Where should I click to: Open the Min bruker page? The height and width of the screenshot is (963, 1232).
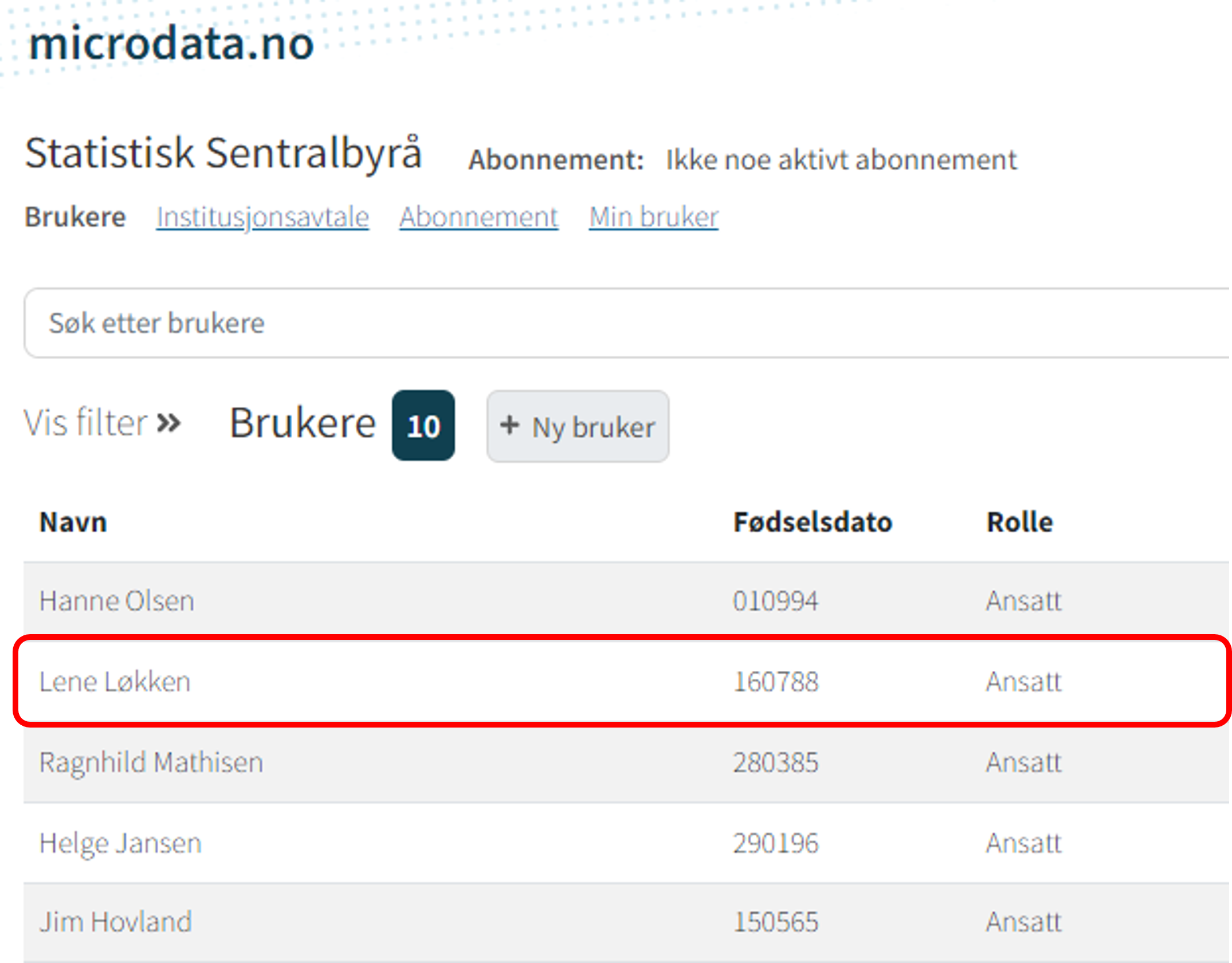click(x=653, y=217)
